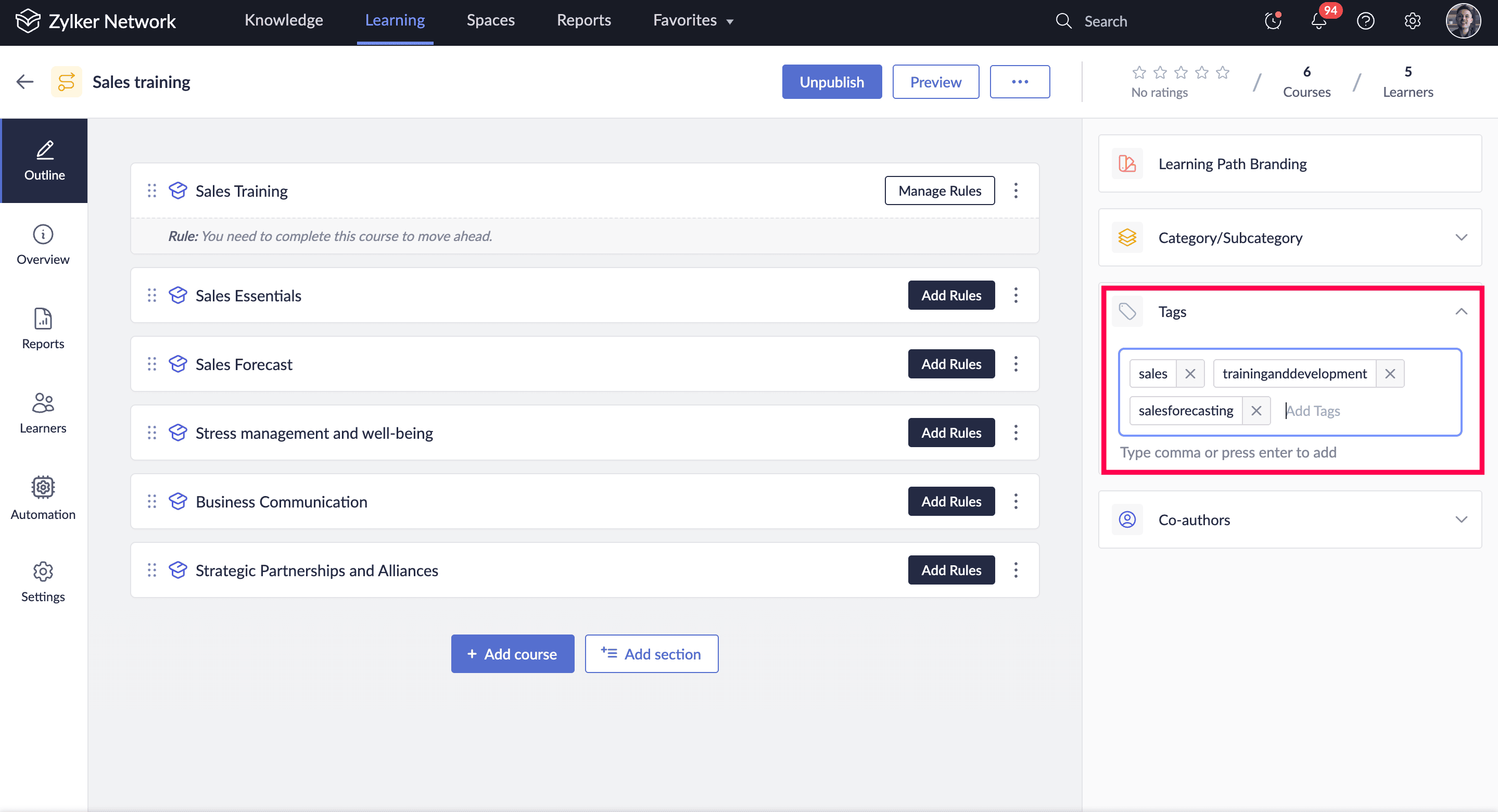Open the Learners sidebar icon
The image size is (1498, 812).
(43, 413)
